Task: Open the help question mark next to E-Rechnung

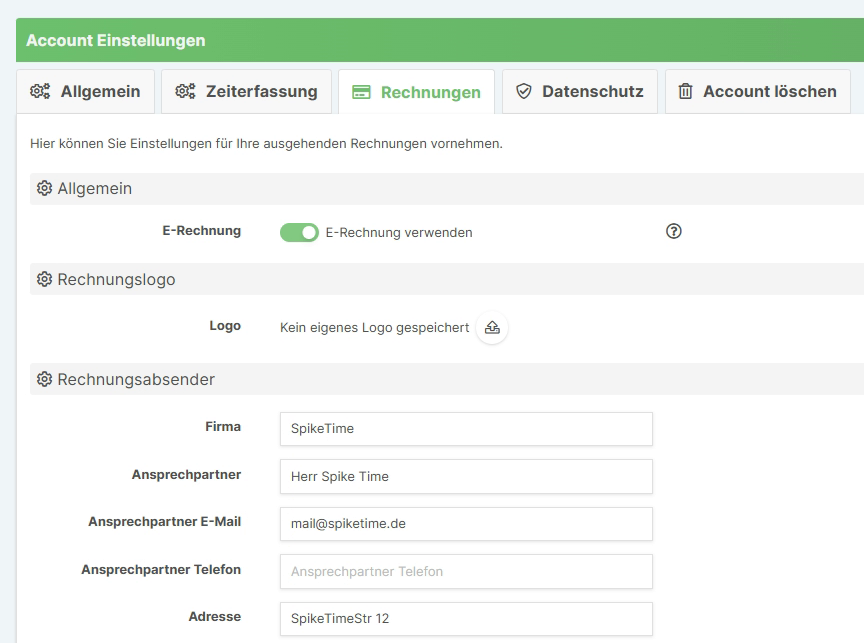Action: pyautogui.click(x=673, y=231)
